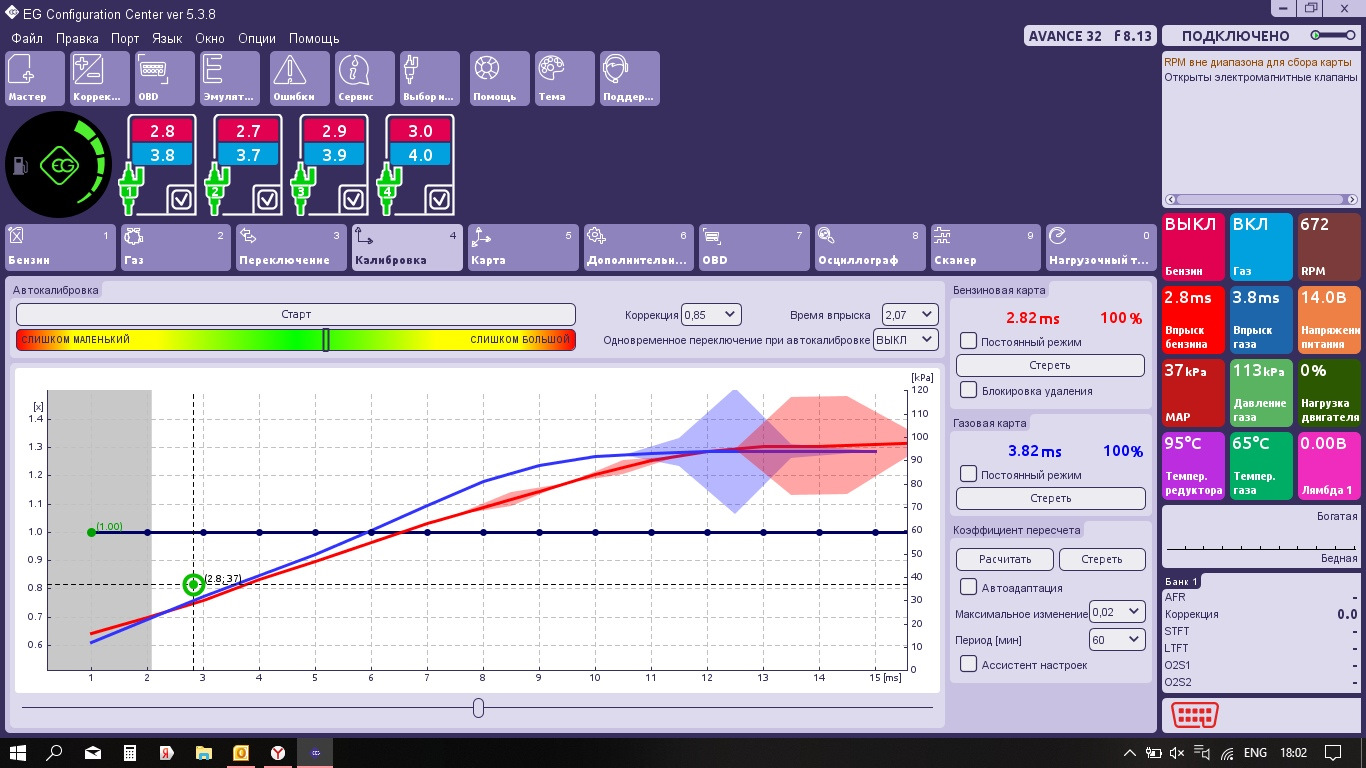Click the round EG fuel switch indicator
The width and height of the screenshot is (1366, 768).
pyautogui.click(x=58, y=166)
